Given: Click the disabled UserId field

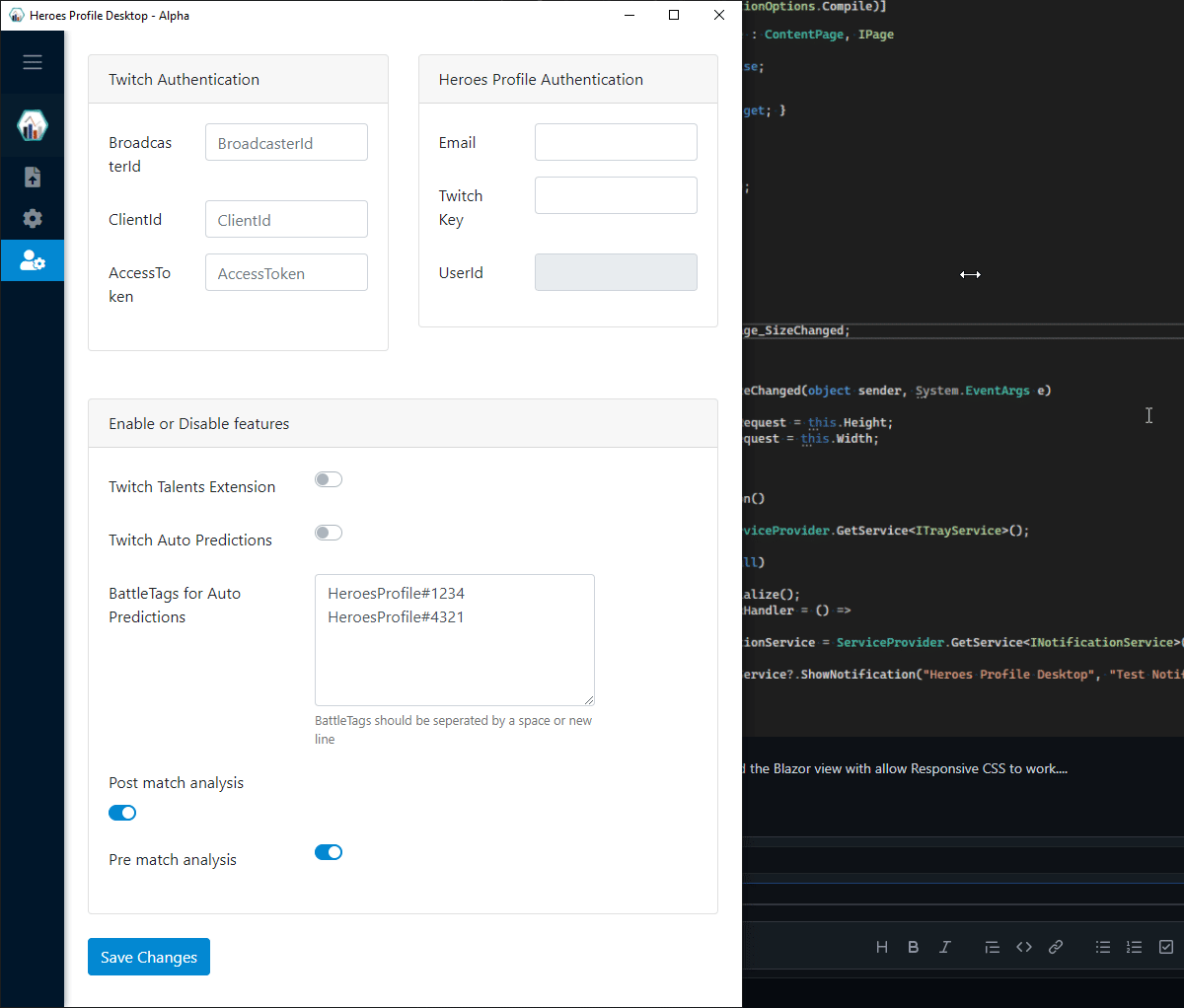Looking at the screenshot, I should (x=616, y=272).
